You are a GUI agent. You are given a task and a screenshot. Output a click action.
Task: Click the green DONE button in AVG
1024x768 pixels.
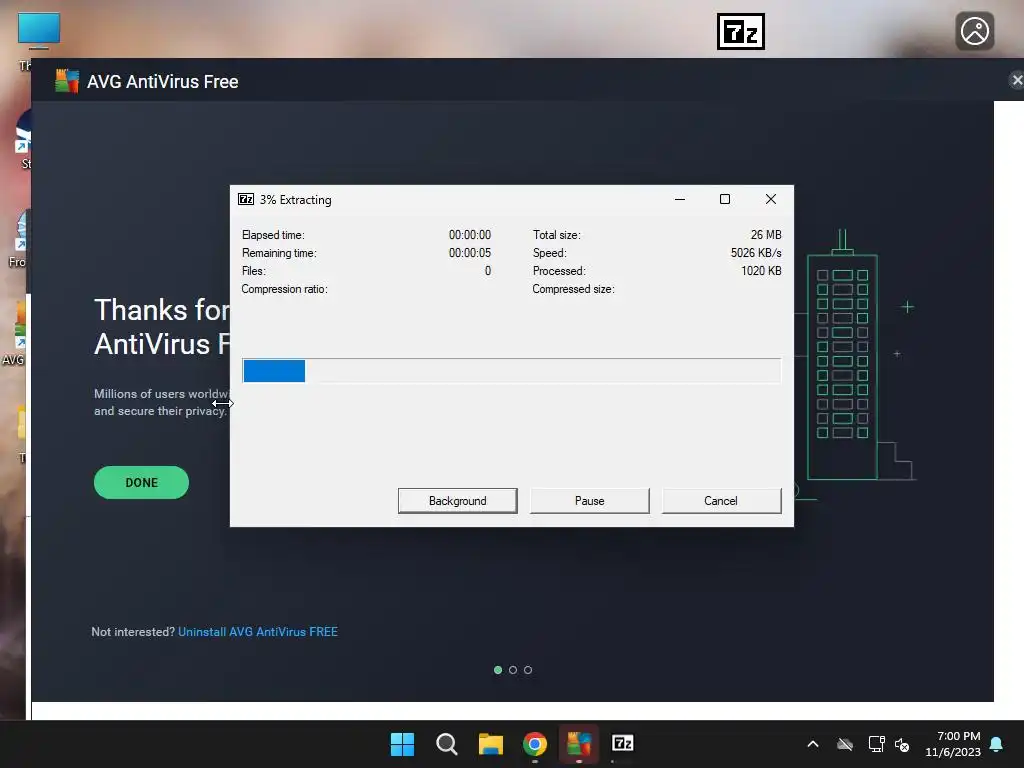tap(141, 483)
